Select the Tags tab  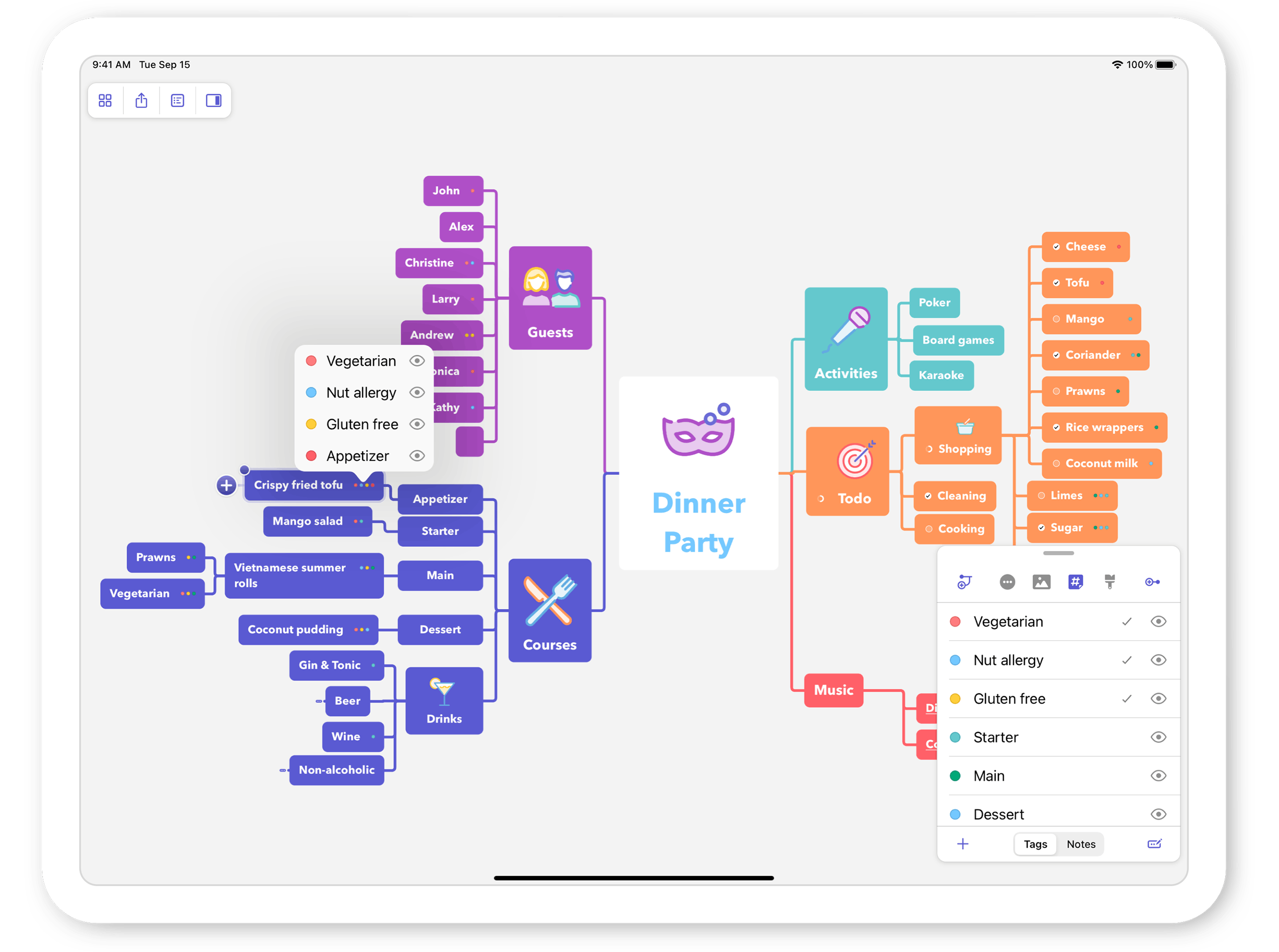pos(1036,844)
